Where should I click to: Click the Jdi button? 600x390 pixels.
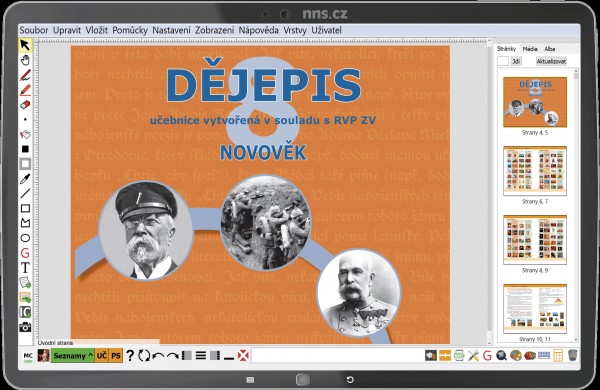pyautogui.click(x=516, y=61)
